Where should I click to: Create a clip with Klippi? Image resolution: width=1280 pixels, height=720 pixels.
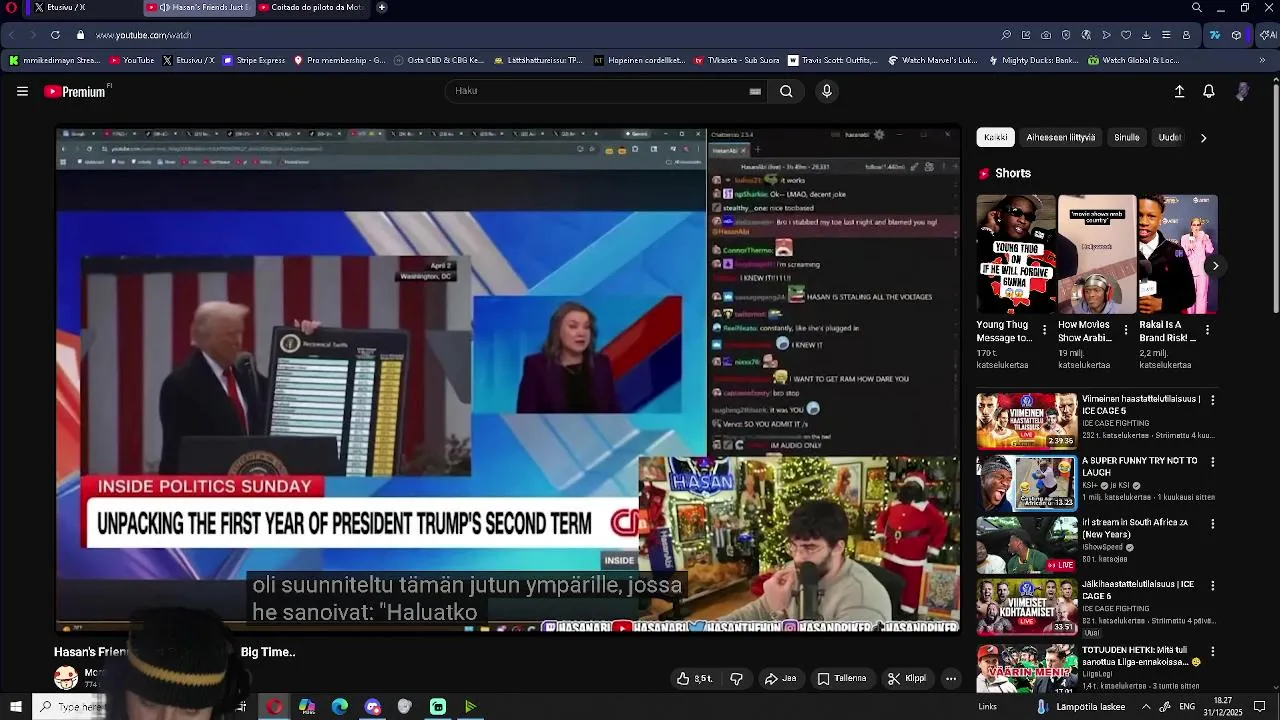(907, 678)
